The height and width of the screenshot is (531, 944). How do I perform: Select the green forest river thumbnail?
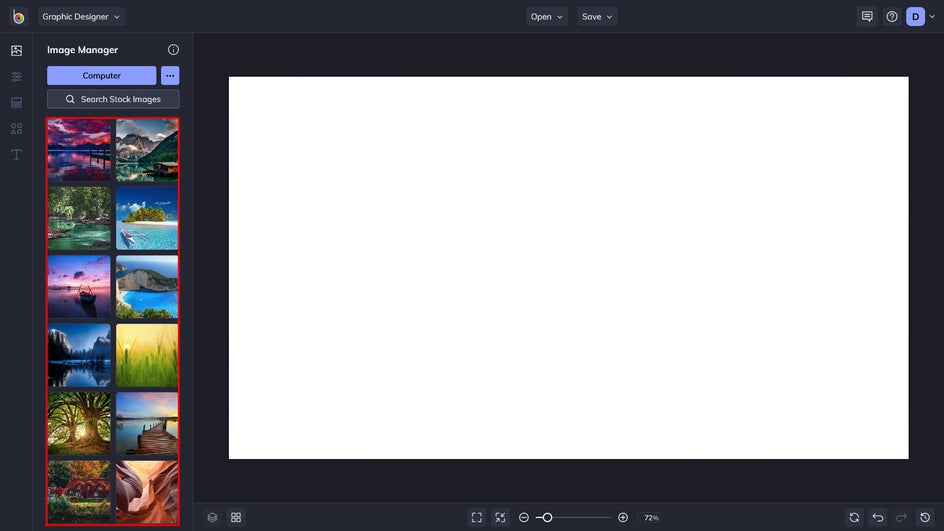coord(79,219)
